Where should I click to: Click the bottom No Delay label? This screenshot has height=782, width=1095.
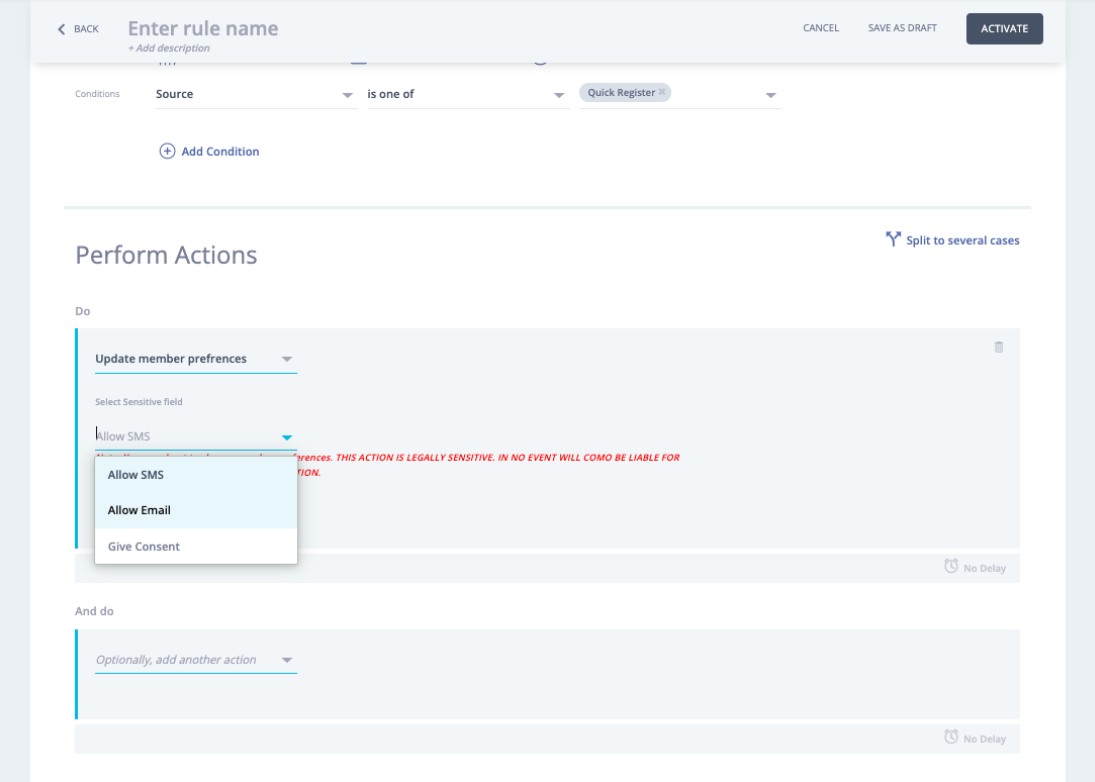[x=985, y=739]
